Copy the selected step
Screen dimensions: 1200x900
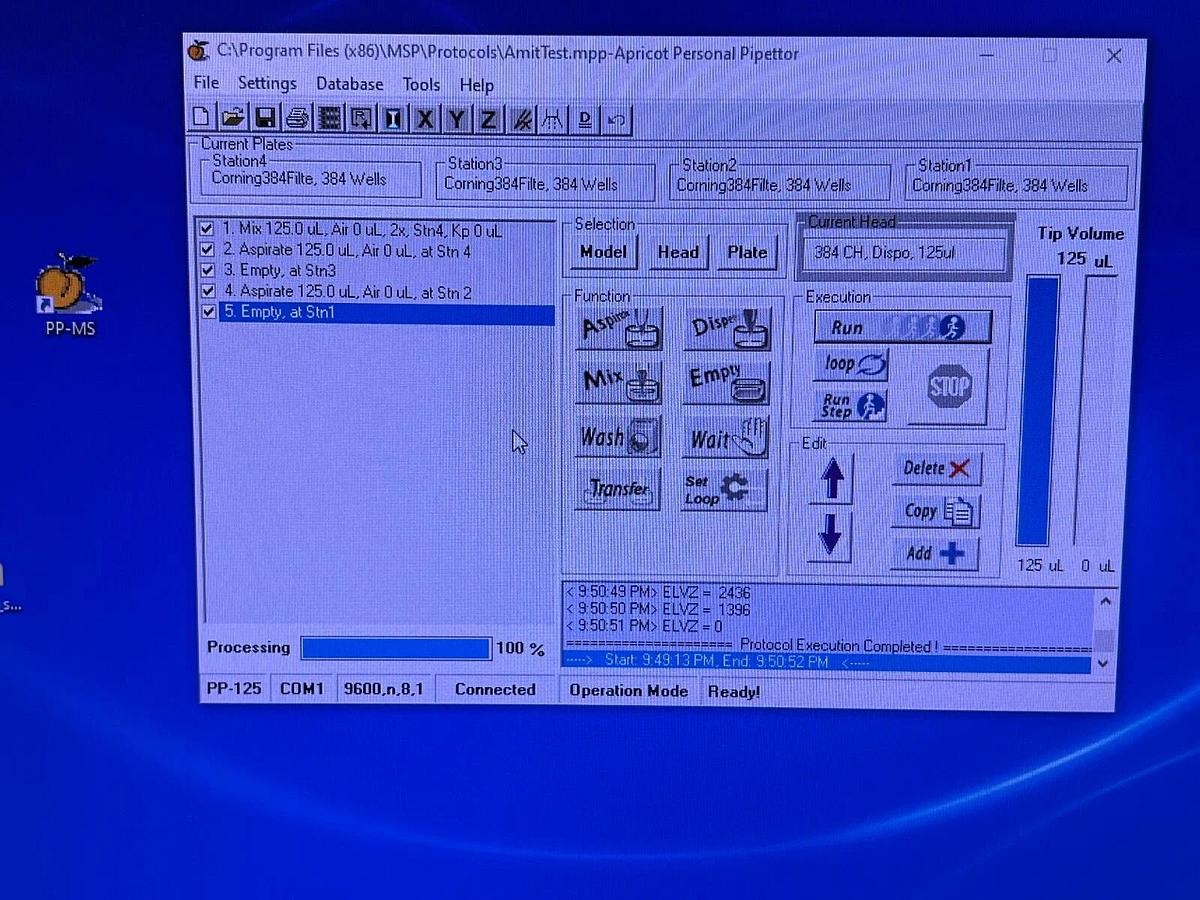click(936, 511)
